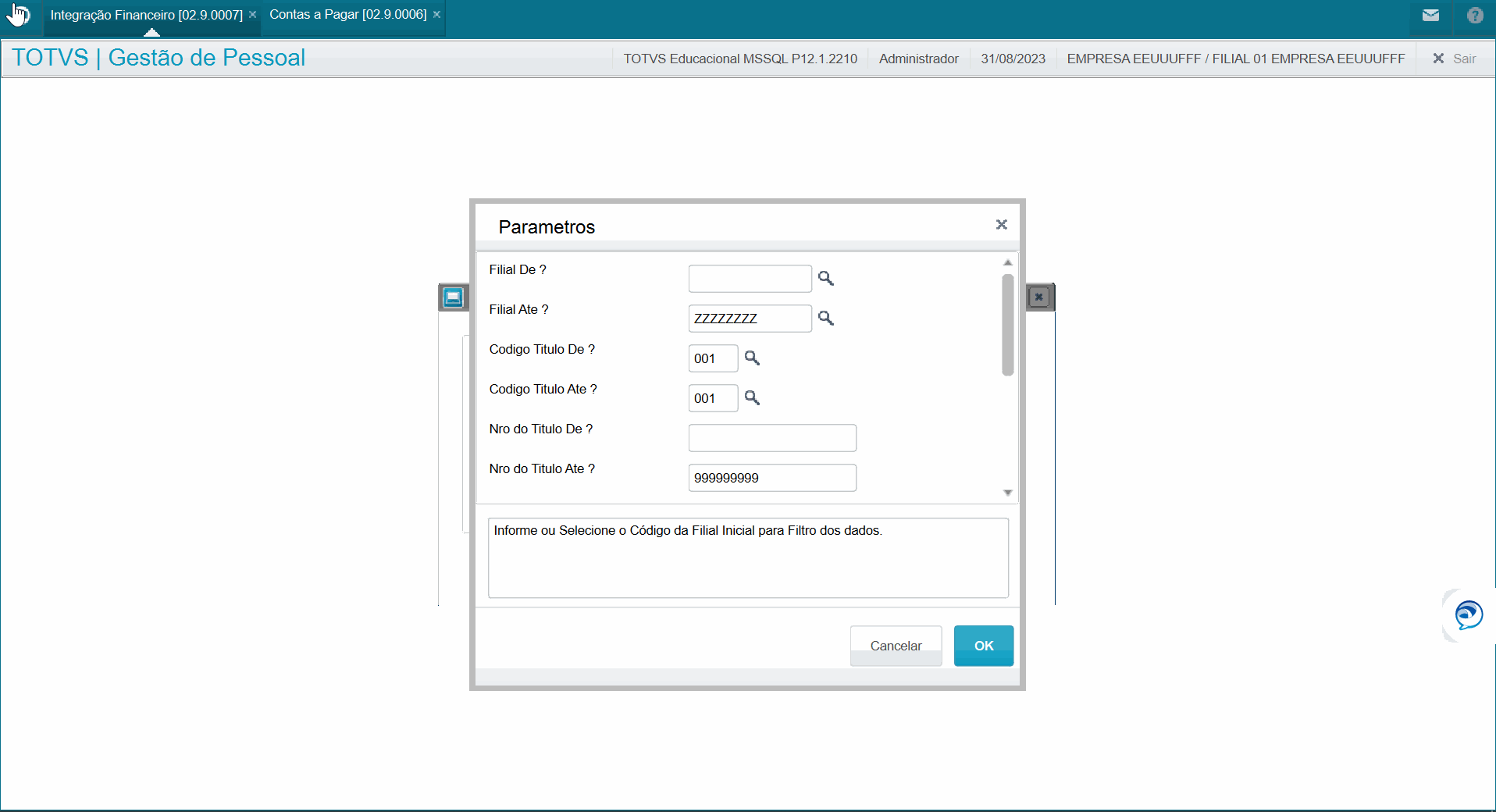Click the date 31/08/2023
The image size is (1496, 812).
point(1013,59)
